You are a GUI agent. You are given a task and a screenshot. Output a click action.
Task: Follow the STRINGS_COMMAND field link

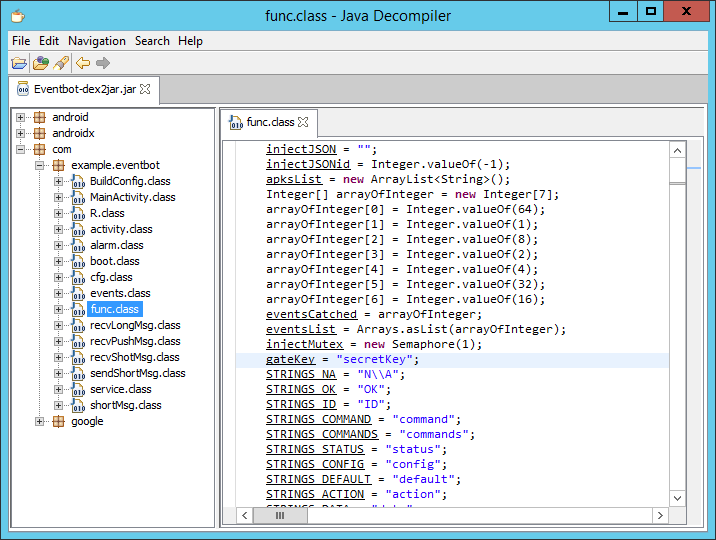coord(319,419)
